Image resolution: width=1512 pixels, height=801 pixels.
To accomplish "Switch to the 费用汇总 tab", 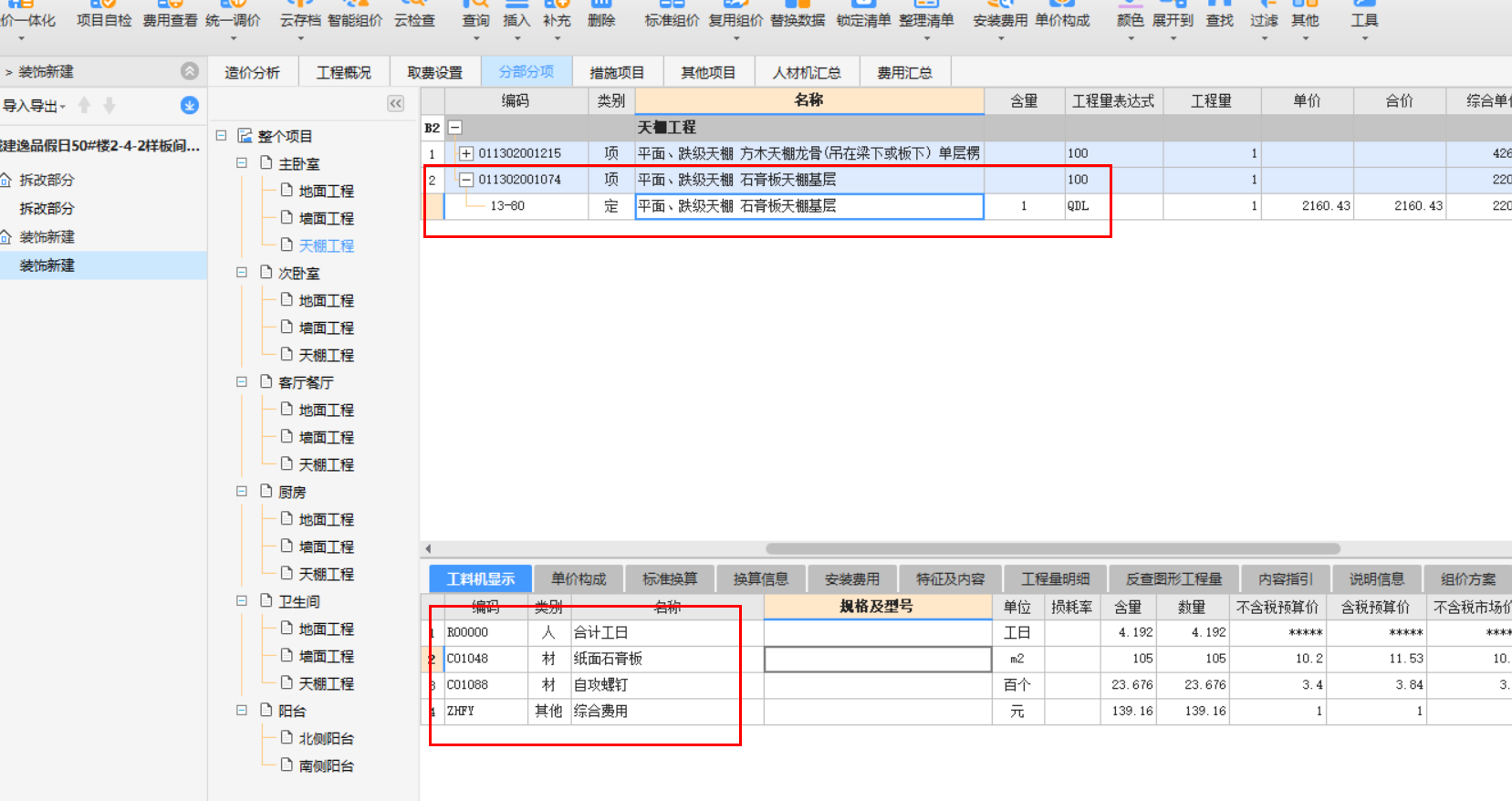I will point(904,72).
